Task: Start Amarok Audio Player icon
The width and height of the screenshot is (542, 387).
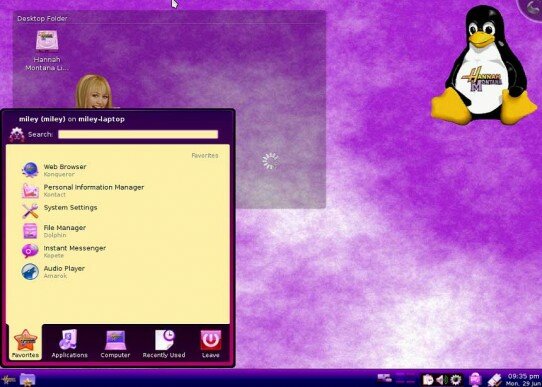Action: pos(30,272)
